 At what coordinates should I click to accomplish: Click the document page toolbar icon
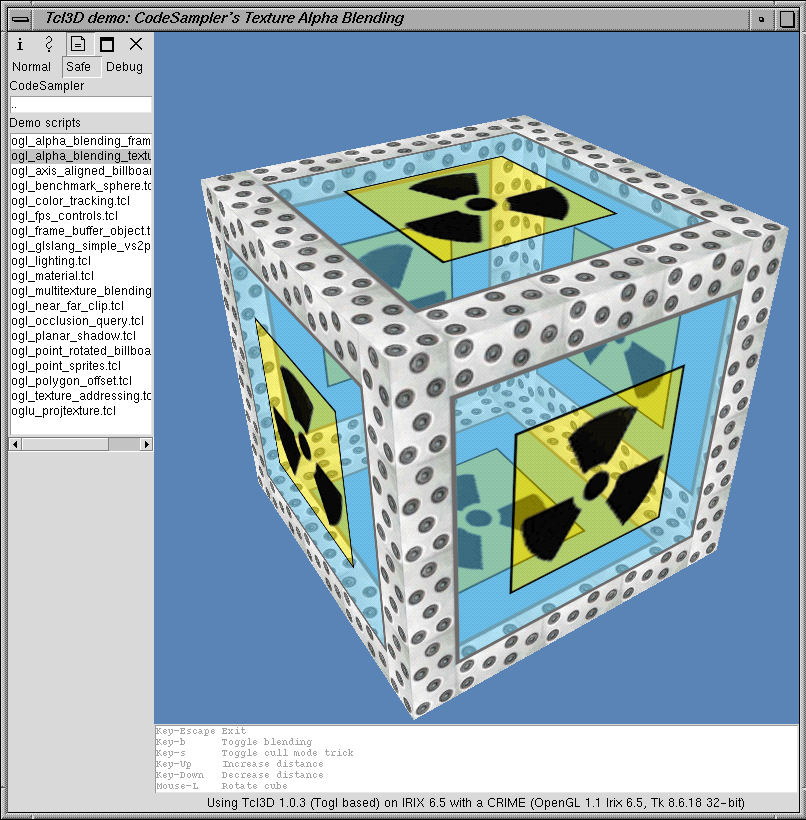click(x=78, y=44)
